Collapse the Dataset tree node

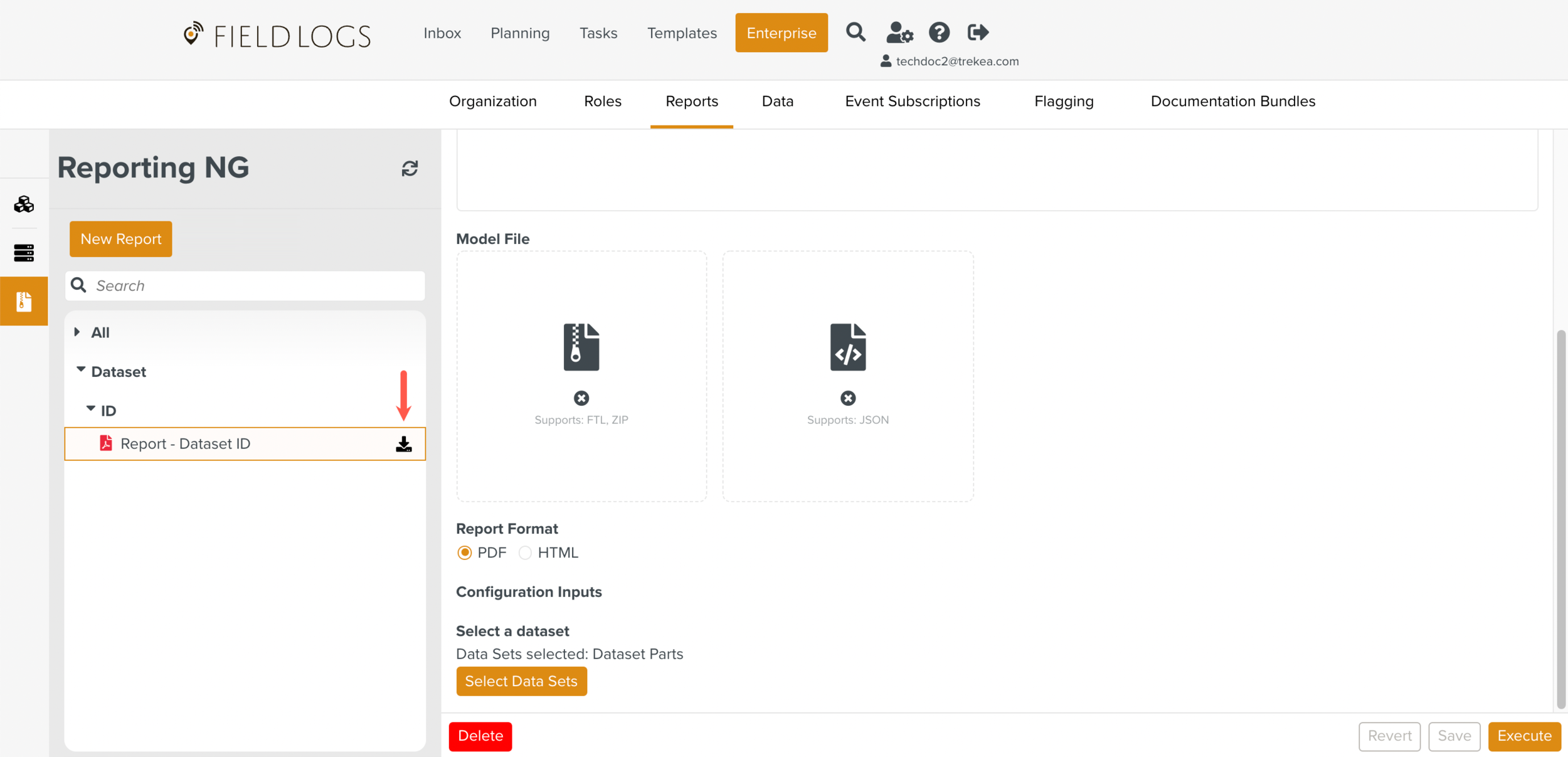pos(81,370)
